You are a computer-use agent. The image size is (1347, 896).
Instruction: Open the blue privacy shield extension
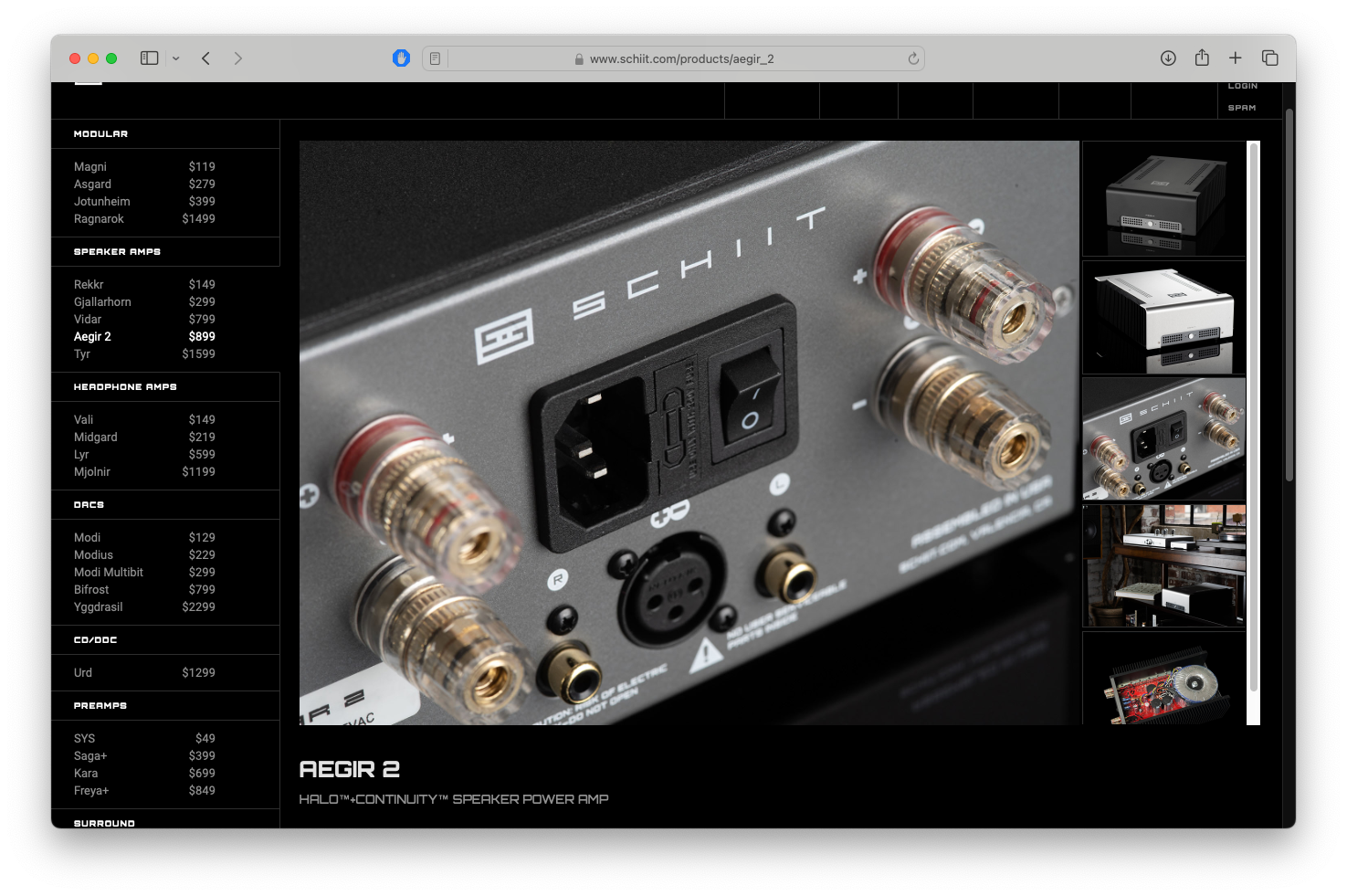click(x=401, y=58)
